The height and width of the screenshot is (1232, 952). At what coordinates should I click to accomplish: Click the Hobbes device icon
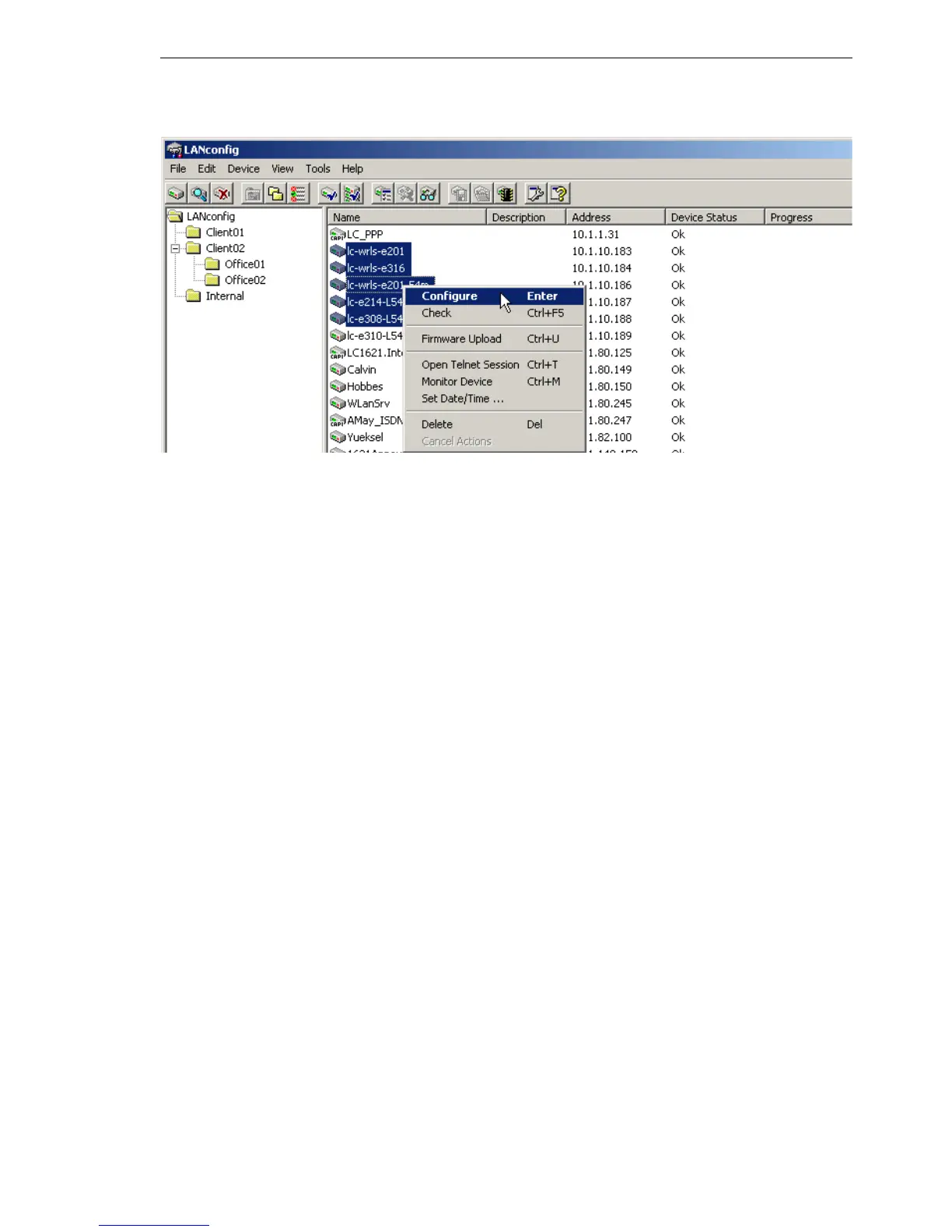[x=338, y=387]
